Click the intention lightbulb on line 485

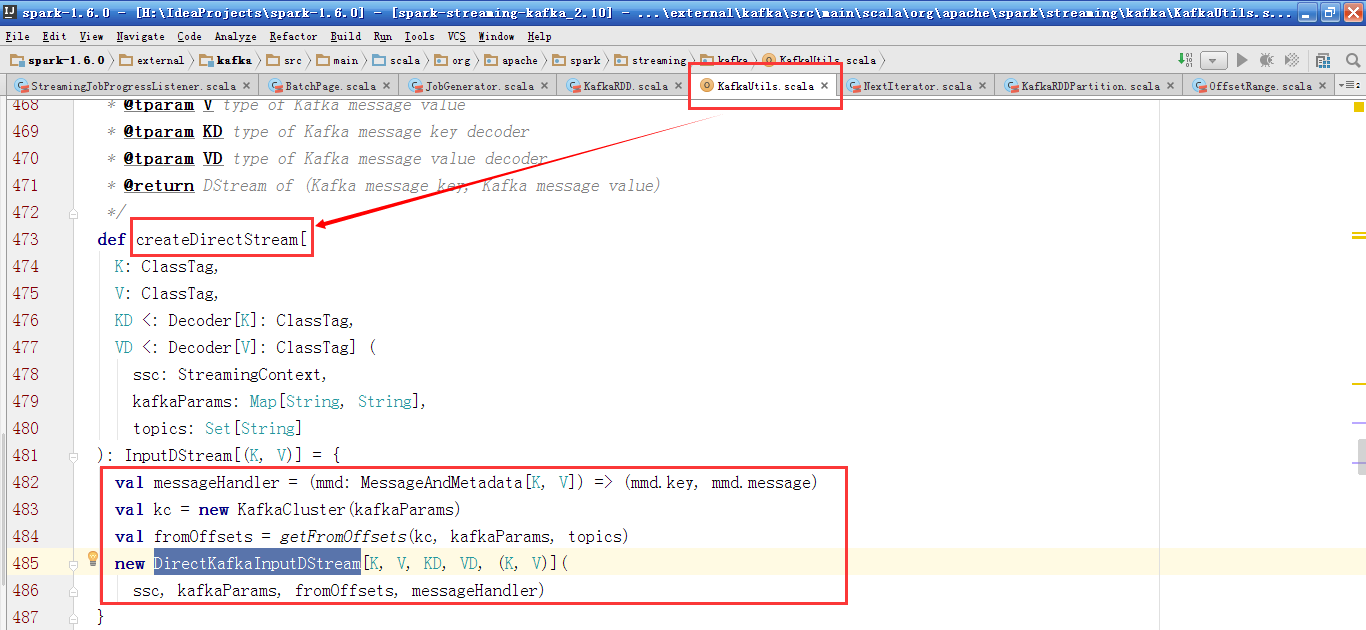click(x=93, y=558)
